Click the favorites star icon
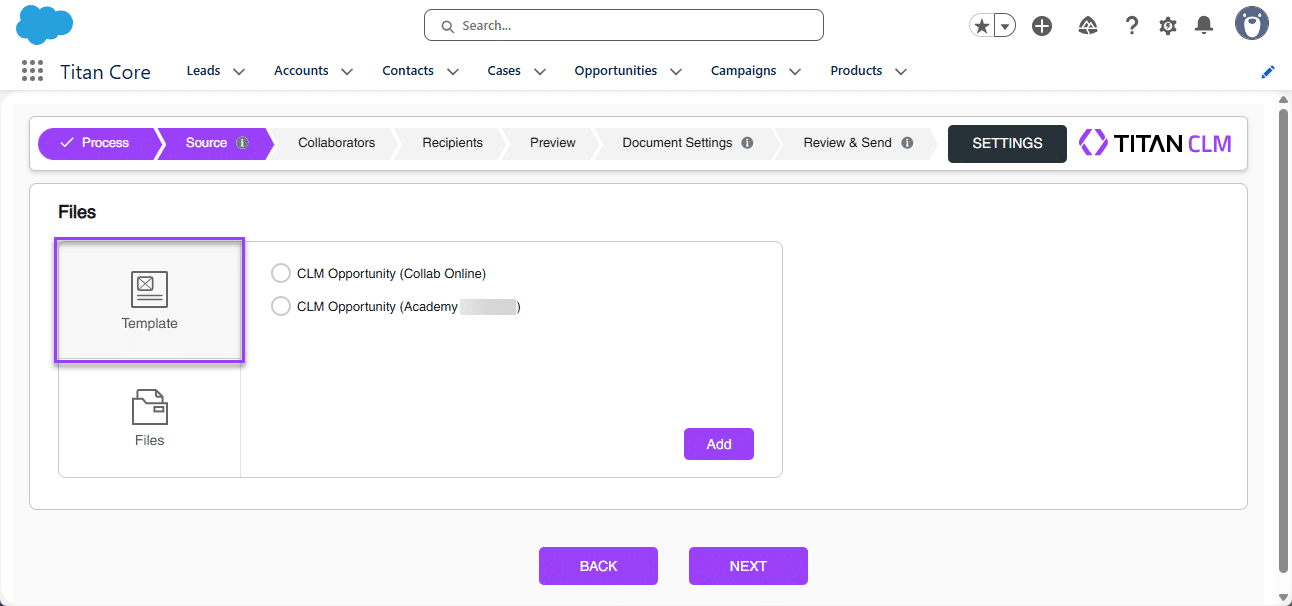This screenshot has height=606, width=1292. pos(981,25)
